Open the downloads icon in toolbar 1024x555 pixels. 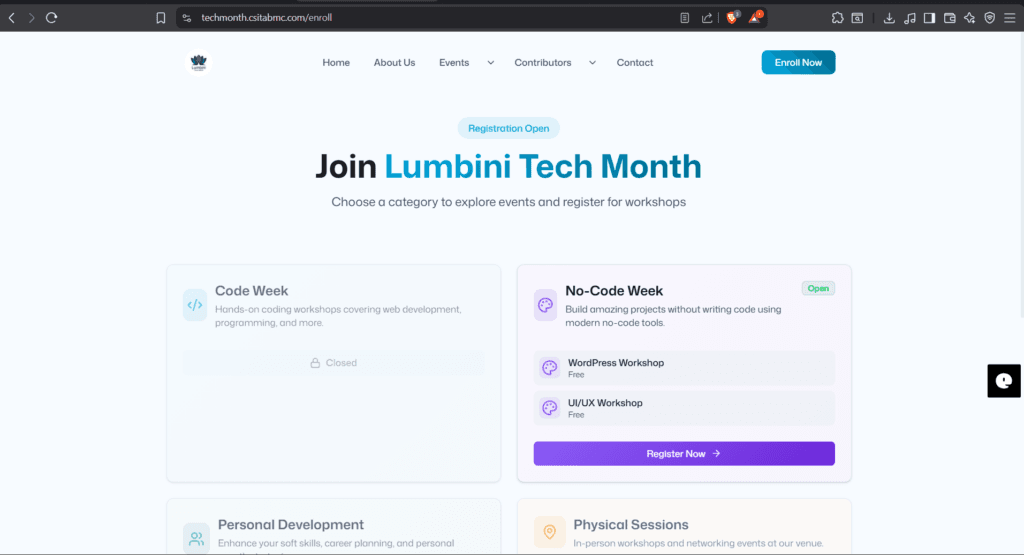889,18
